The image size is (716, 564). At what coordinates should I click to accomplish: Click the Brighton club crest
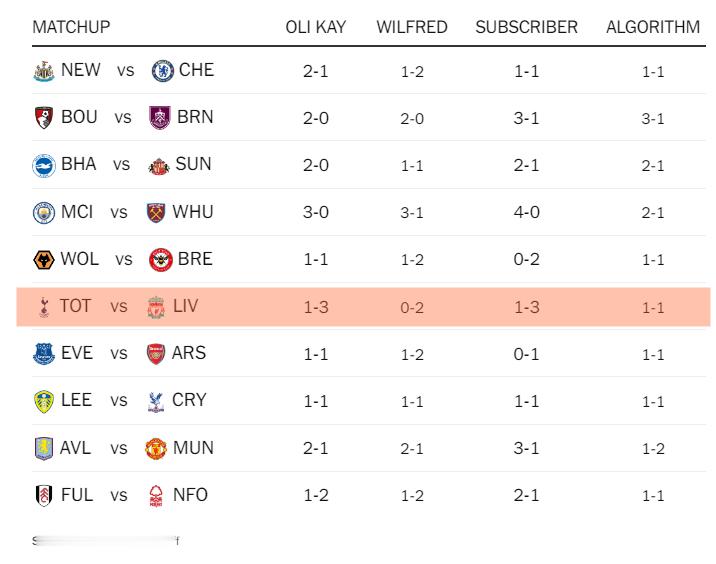point(43,165)
